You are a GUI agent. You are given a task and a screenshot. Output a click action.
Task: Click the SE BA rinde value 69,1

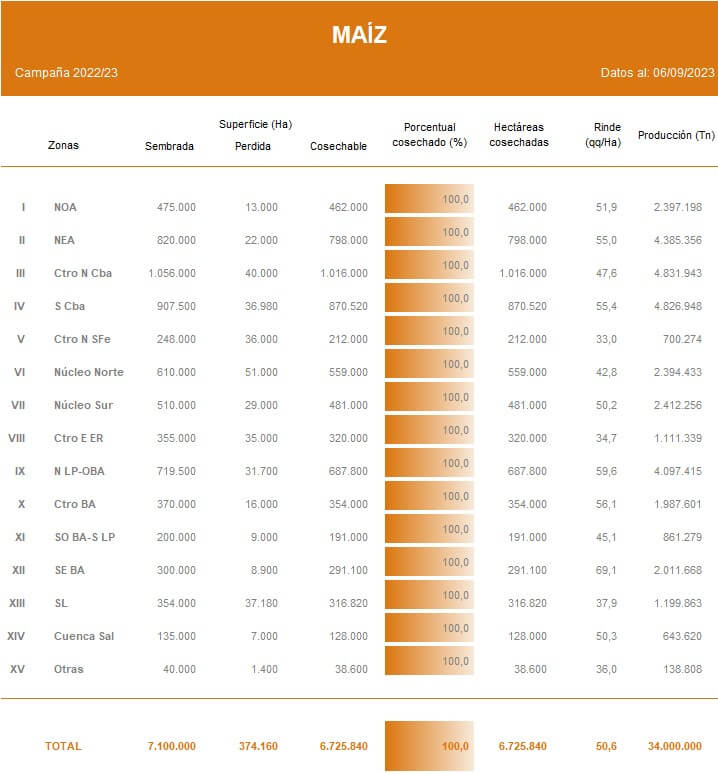(606, 570)
